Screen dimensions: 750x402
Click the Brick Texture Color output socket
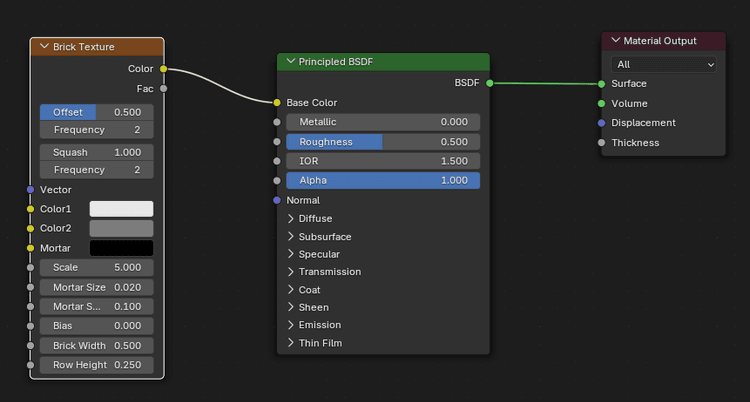163,69
